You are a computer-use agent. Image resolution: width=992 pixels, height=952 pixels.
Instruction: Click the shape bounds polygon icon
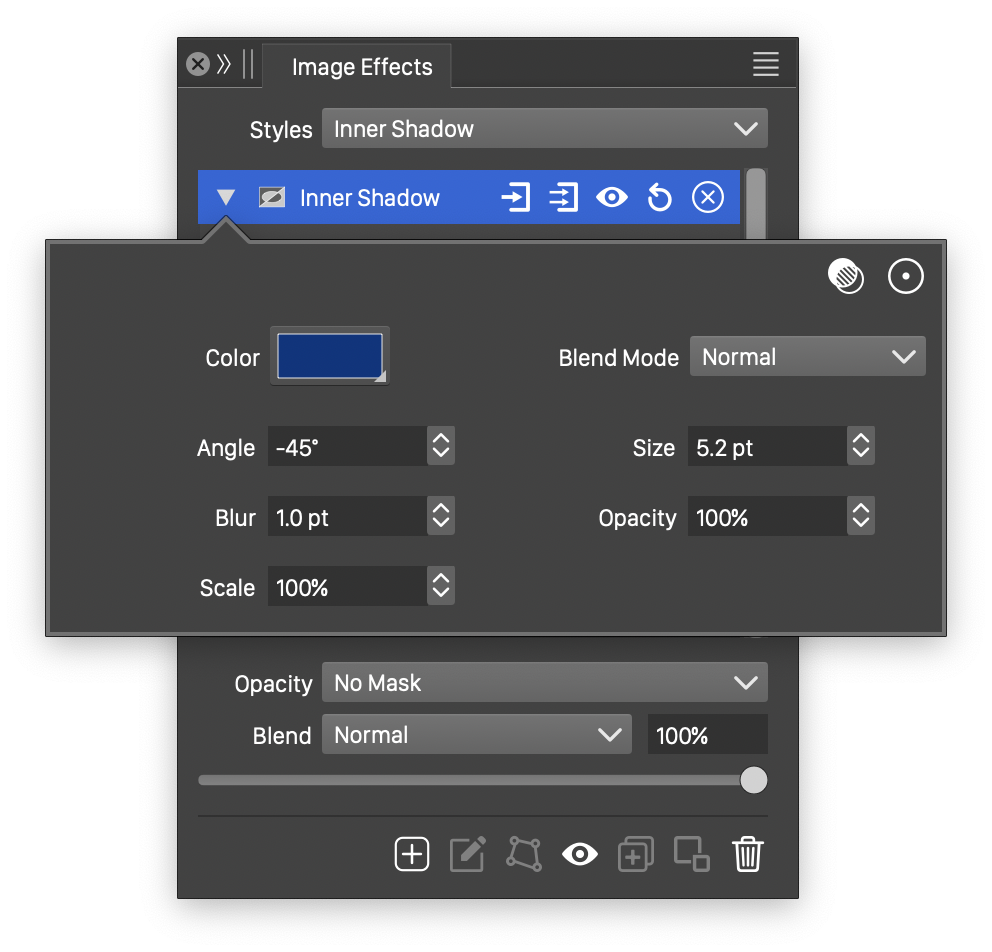tap(524, 855)
